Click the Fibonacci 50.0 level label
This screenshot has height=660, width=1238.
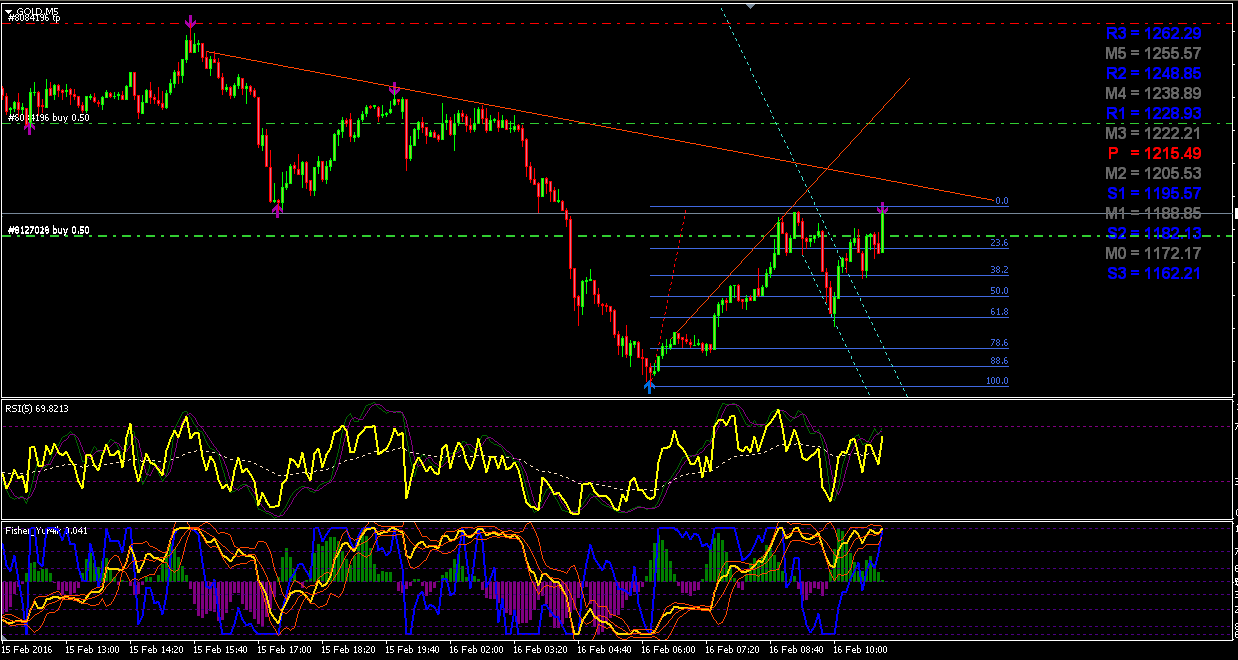pyautogui.click(x=999, y=291)
